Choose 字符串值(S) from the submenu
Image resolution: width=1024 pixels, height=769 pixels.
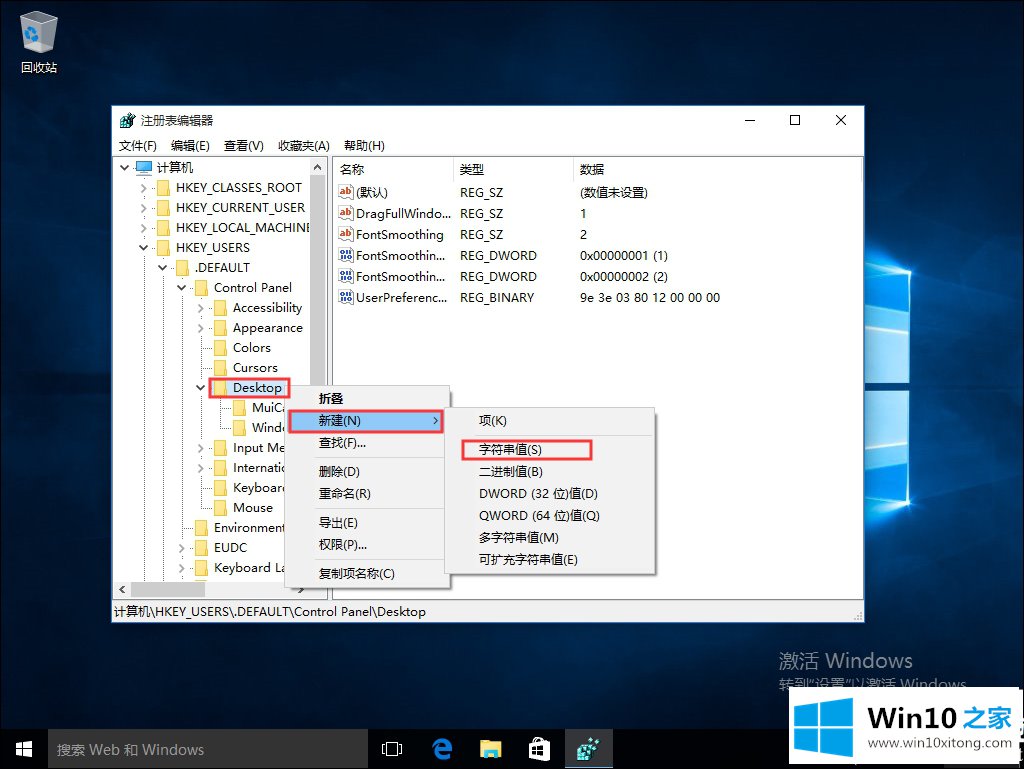[510, 450]
